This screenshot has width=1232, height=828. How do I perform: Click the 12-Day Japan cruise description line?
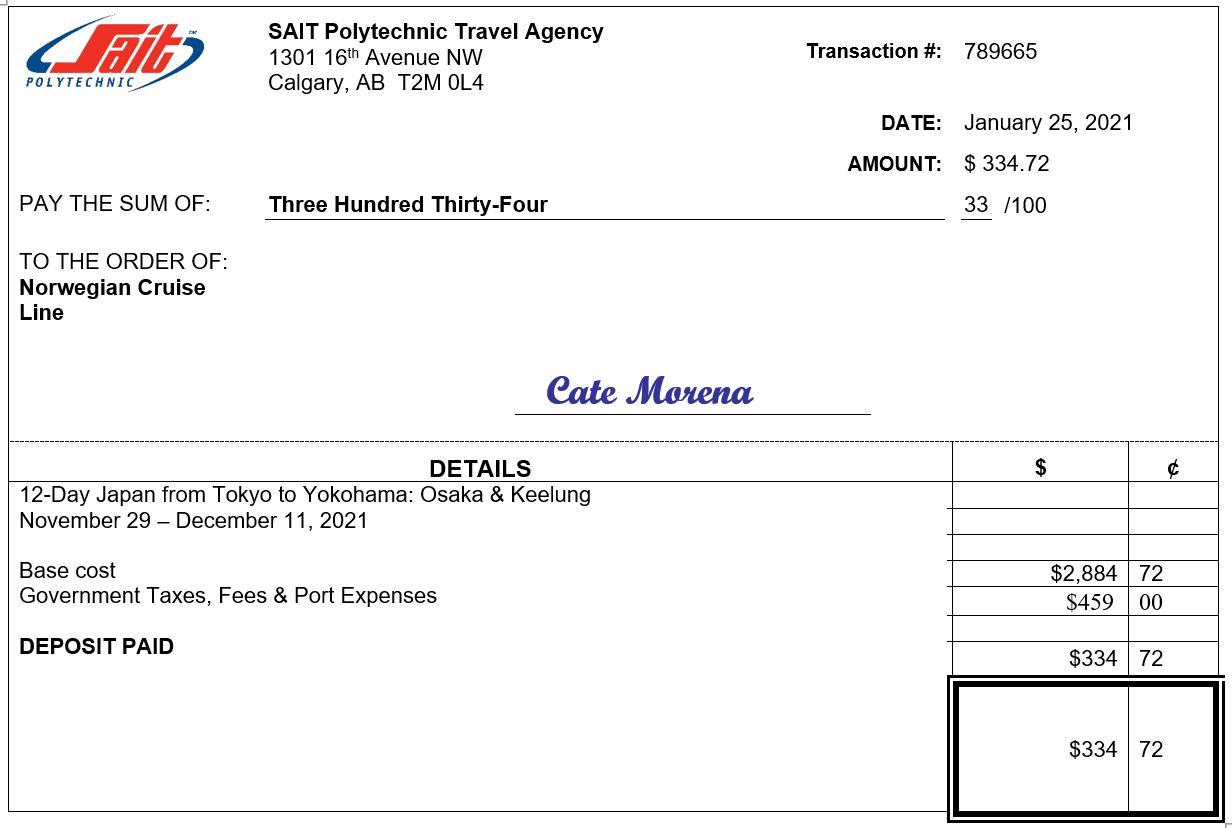[x=305, y=495]
